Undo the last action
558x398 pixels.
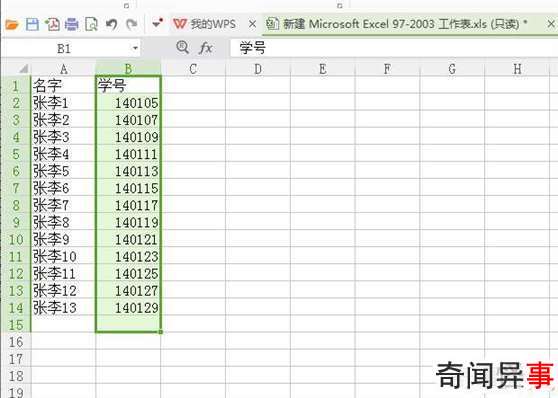[112, 25]
